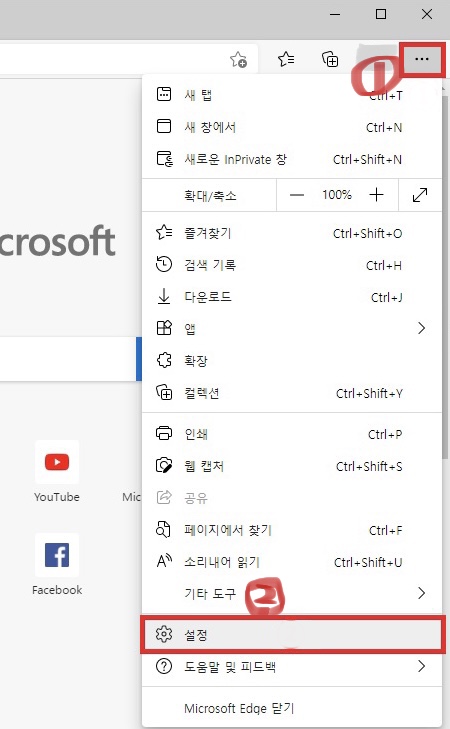The height and width of the screenshot is (729, 450).
Task: Click the puzzle icon beside 확장
Action: click(x=164, y=360)
